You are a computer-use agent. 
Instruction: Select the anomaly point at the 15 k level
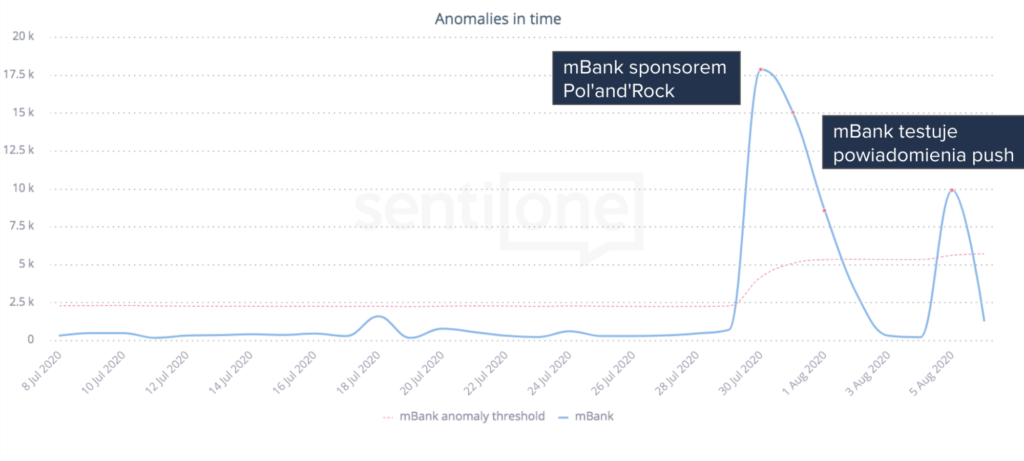(794, 112)
